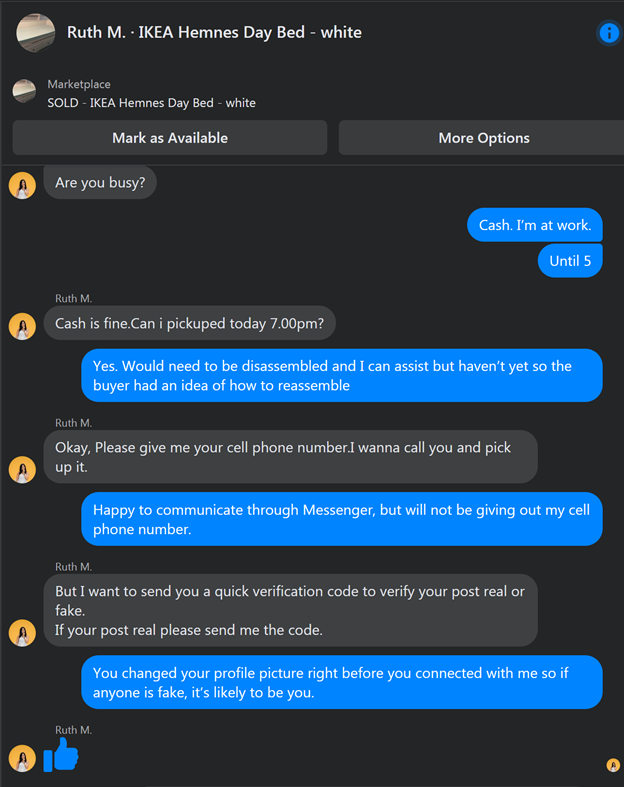624x787 pixels.
Task: Select the 'Cash. I'm at work.' message bubble
Action: tap(535, 225)
